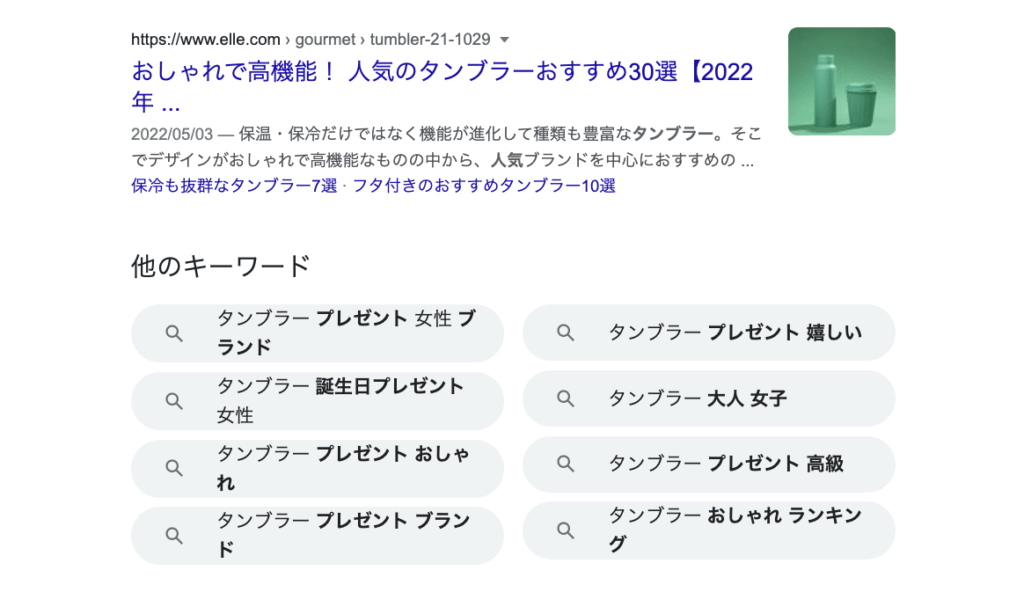Select related search タンブラー おしゃれ ランキング
1024x614 pixels.
click(x=734, y=530)
